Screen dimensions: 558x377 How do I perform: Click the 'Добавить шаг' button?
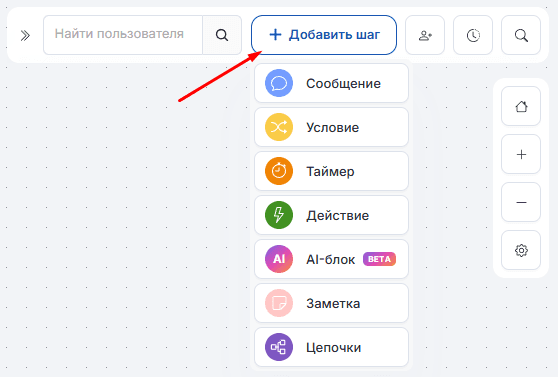pyautogui.click(x=324, y=35)
